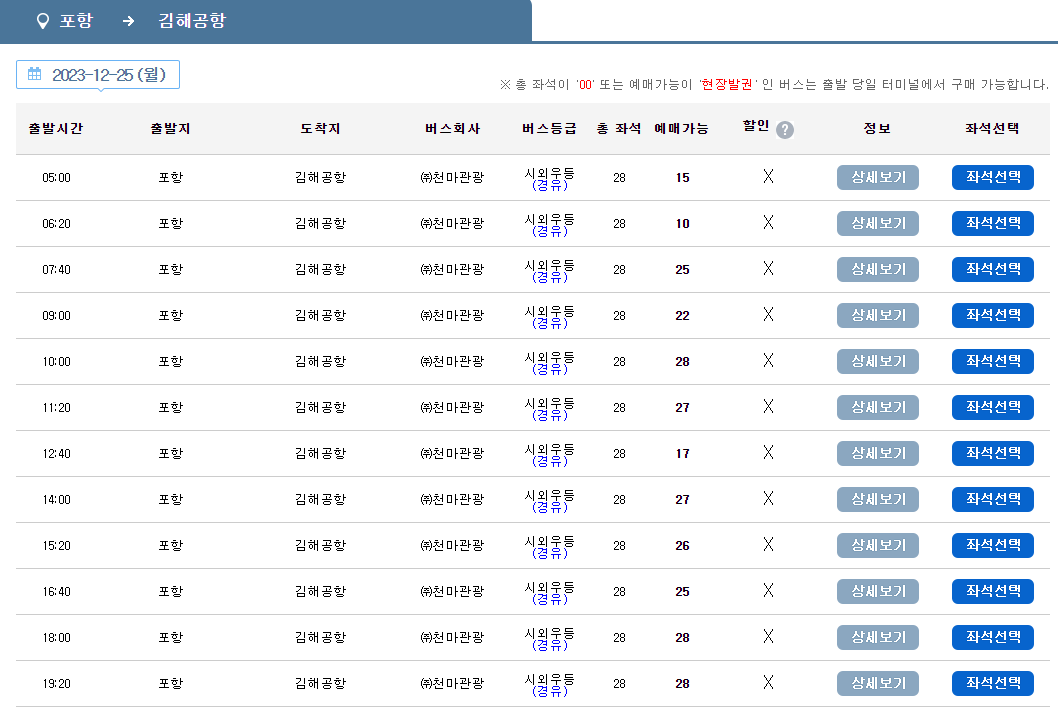This screenshot has width=1058, height=728.
Task: Click available seats 26 in 15:20 row
Action: point(682,545)
